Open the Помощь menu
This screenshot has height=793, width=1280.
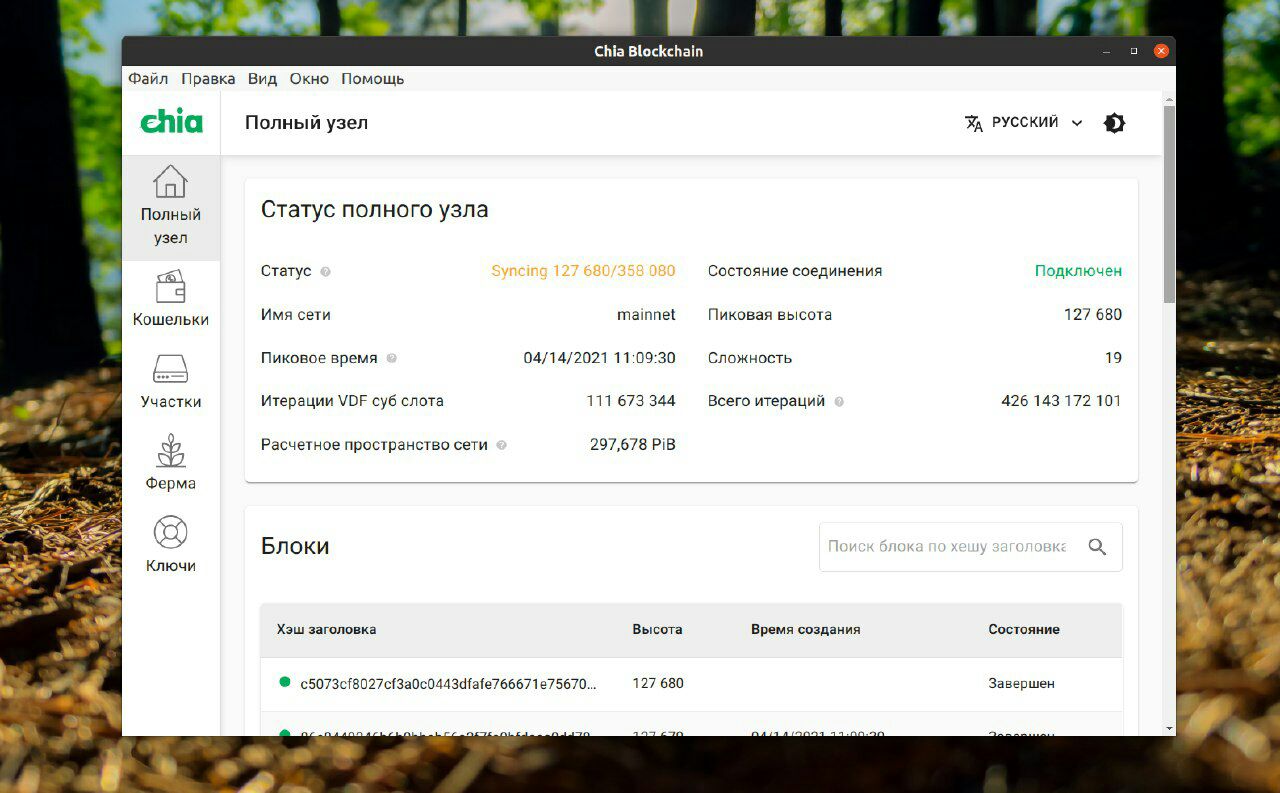click(x=372, y=79)
